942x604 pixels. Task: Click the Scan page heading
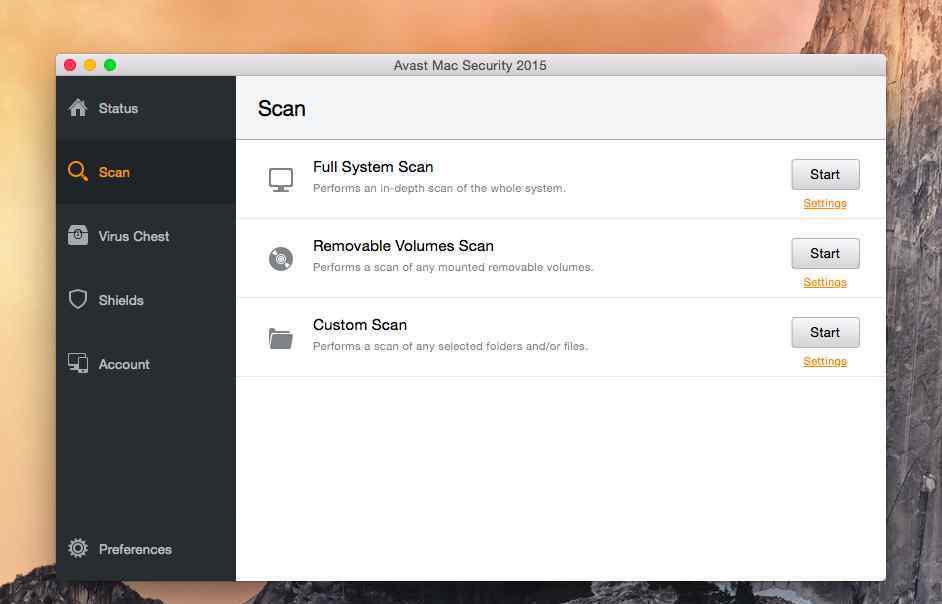pos(282,109)
